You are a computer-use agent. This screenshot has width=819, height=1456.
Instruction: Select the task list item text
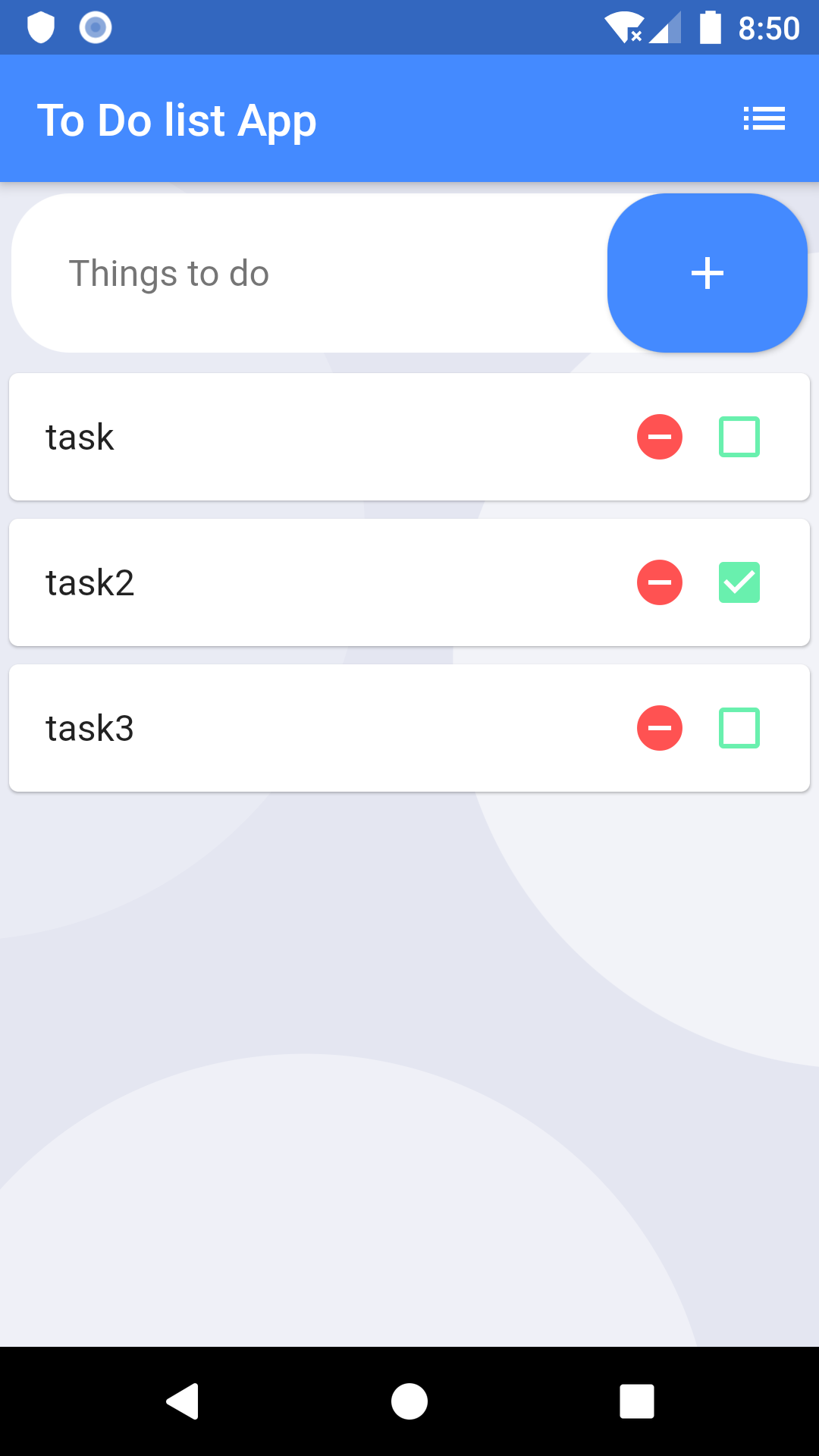click(80, 438)
